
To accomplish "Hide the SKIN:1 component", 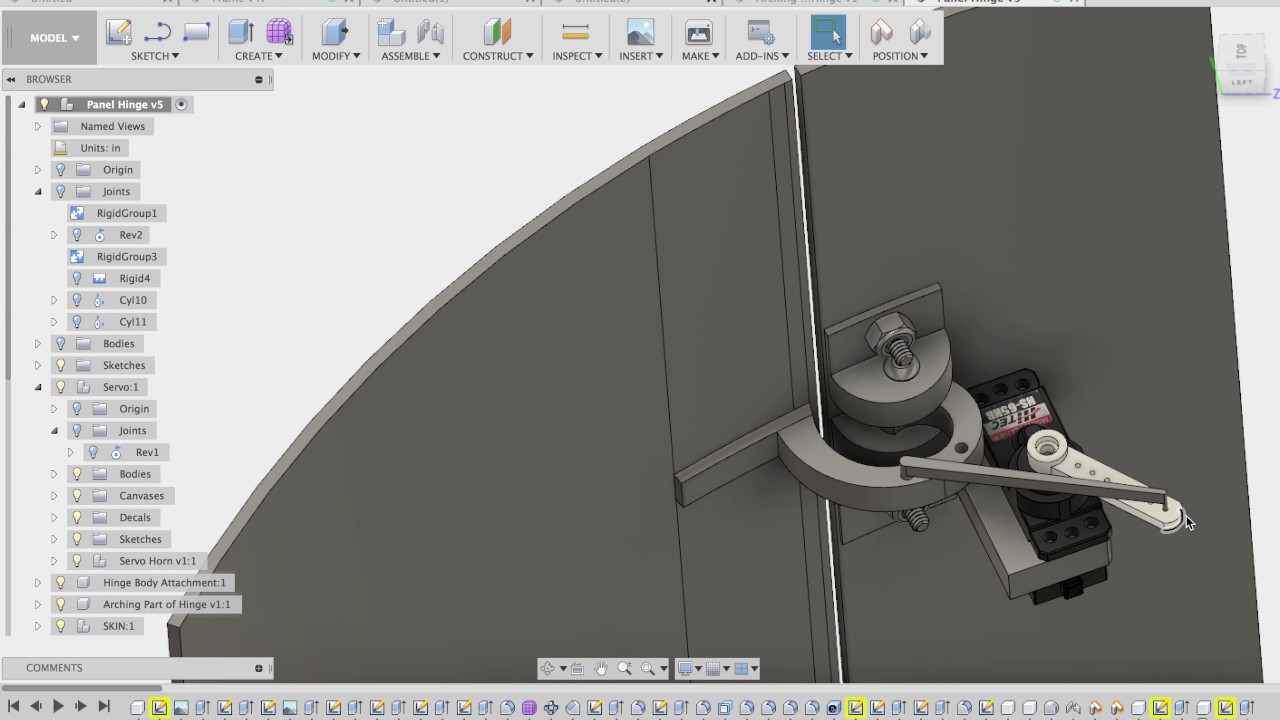I will coord(60,626).
